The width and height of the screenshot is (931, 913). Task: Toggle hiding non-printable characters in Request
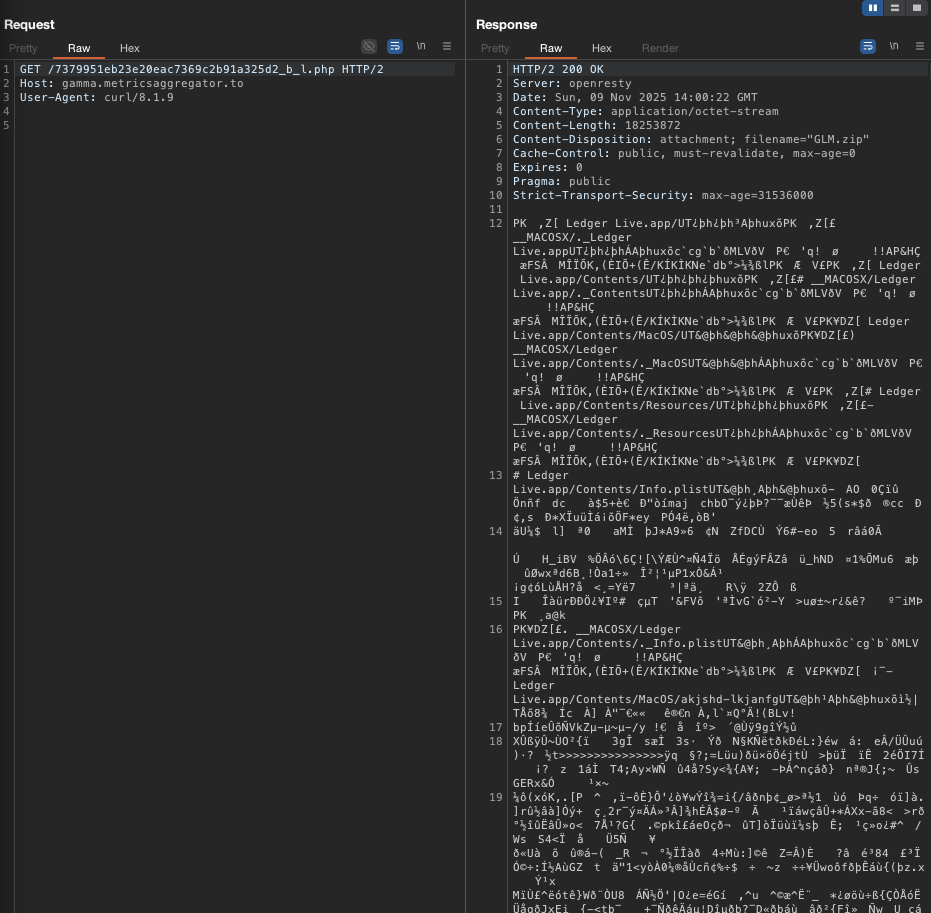coord(369,46)
